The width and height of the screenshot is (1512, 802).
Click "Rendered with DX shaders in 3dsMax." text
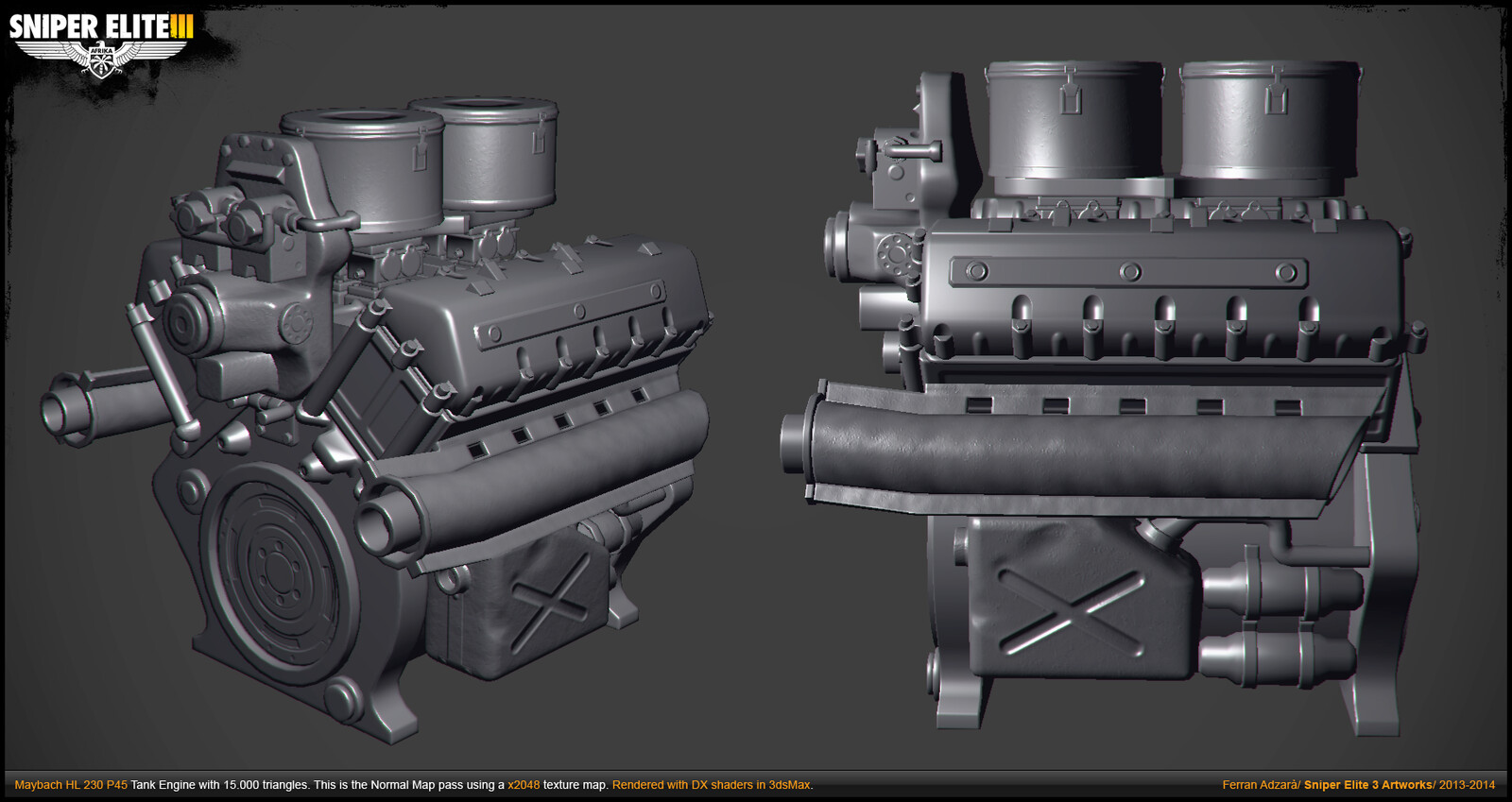(713, 785)
